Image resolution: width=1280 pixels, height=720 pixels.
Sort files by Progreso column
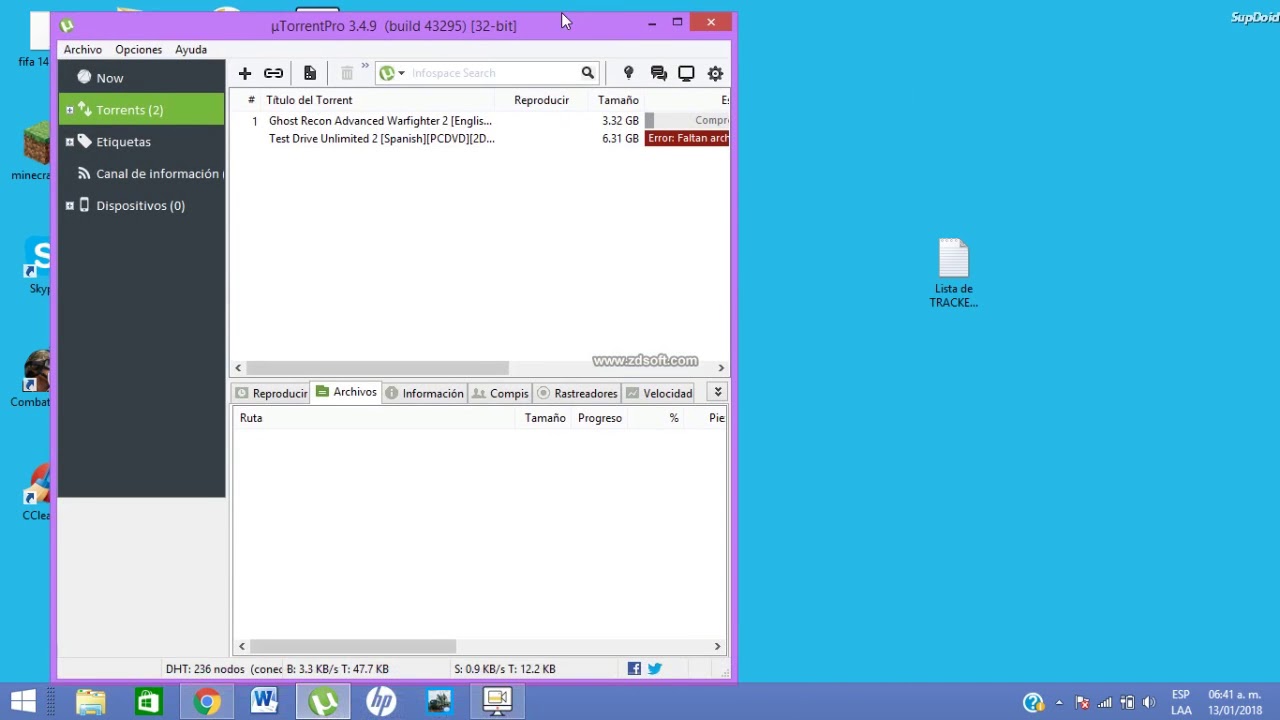point(600,418)
